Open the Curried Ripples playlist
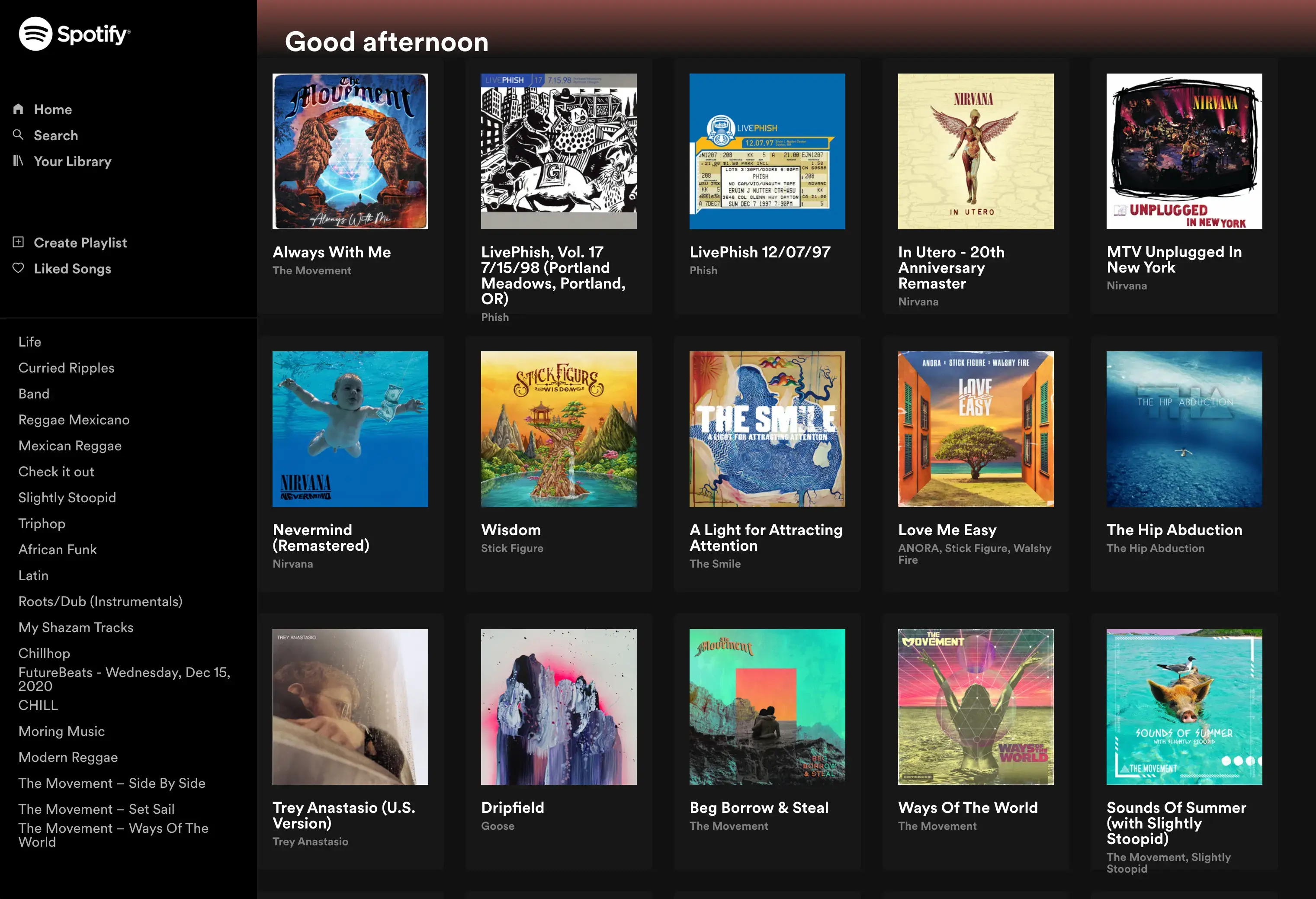Viewport: 1316px width, 899px height. point(67,367)
